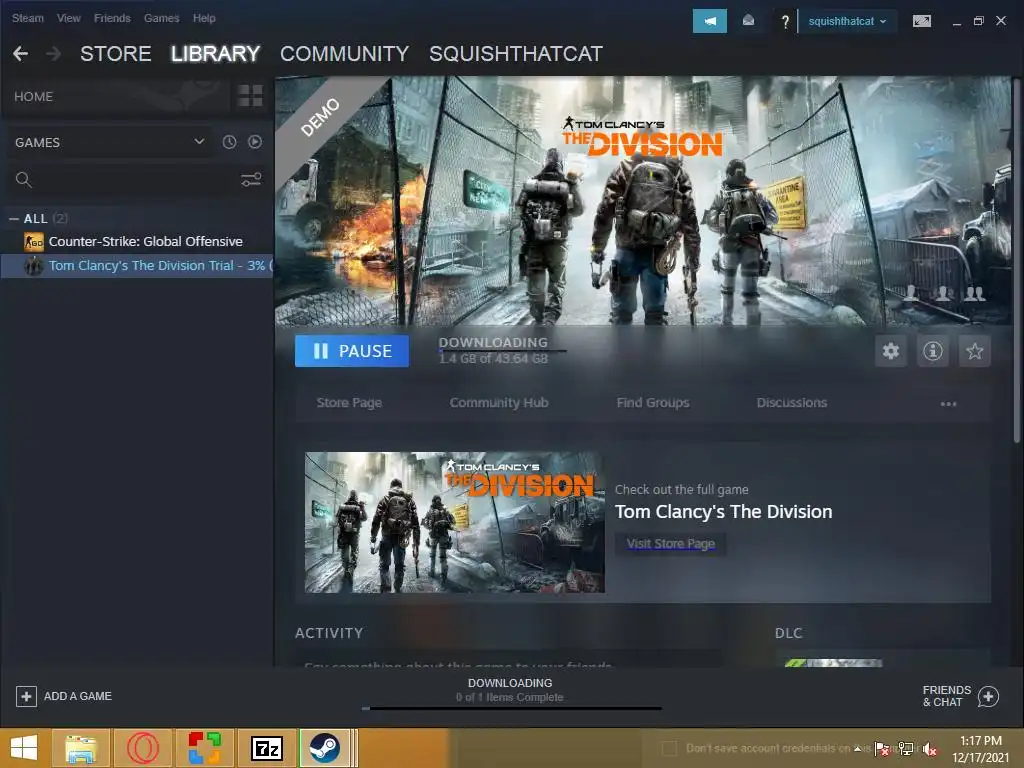This screenshot has width=1024, height=768.
Task: Click the forward navigation arrow
Action: (x=54, y=54)
